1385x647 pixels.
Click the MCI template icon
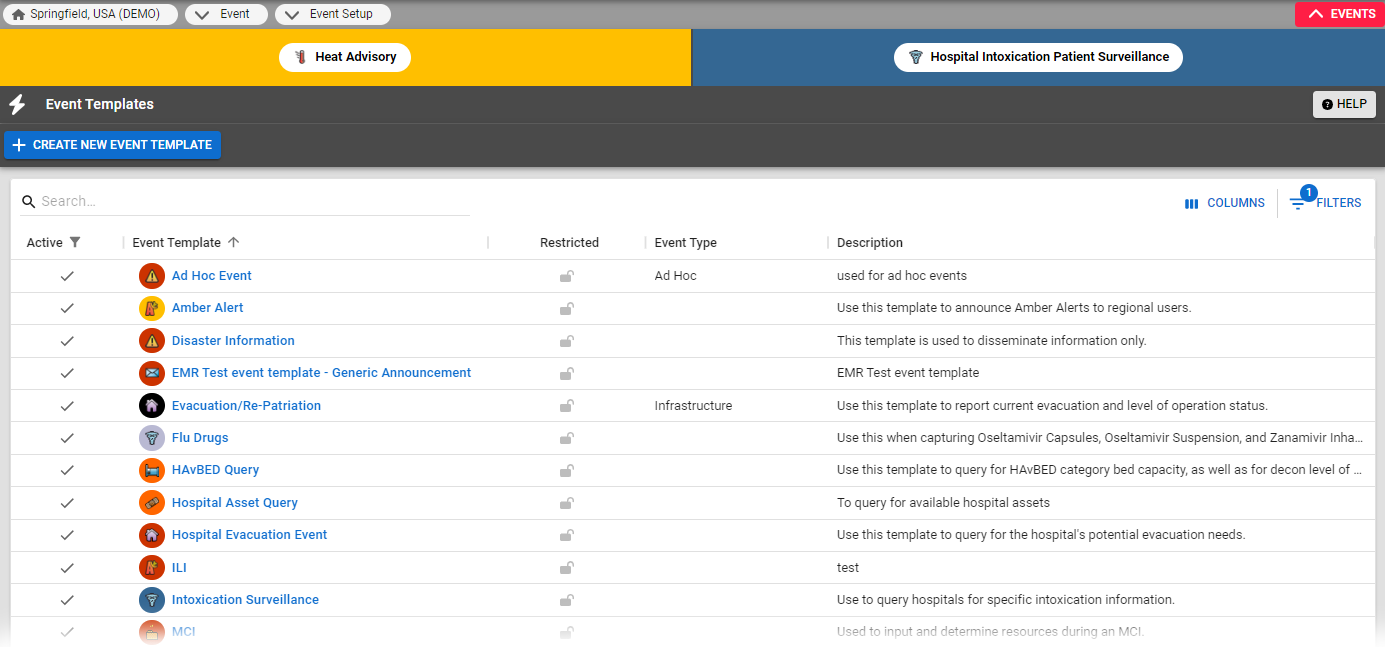point(151,632)
